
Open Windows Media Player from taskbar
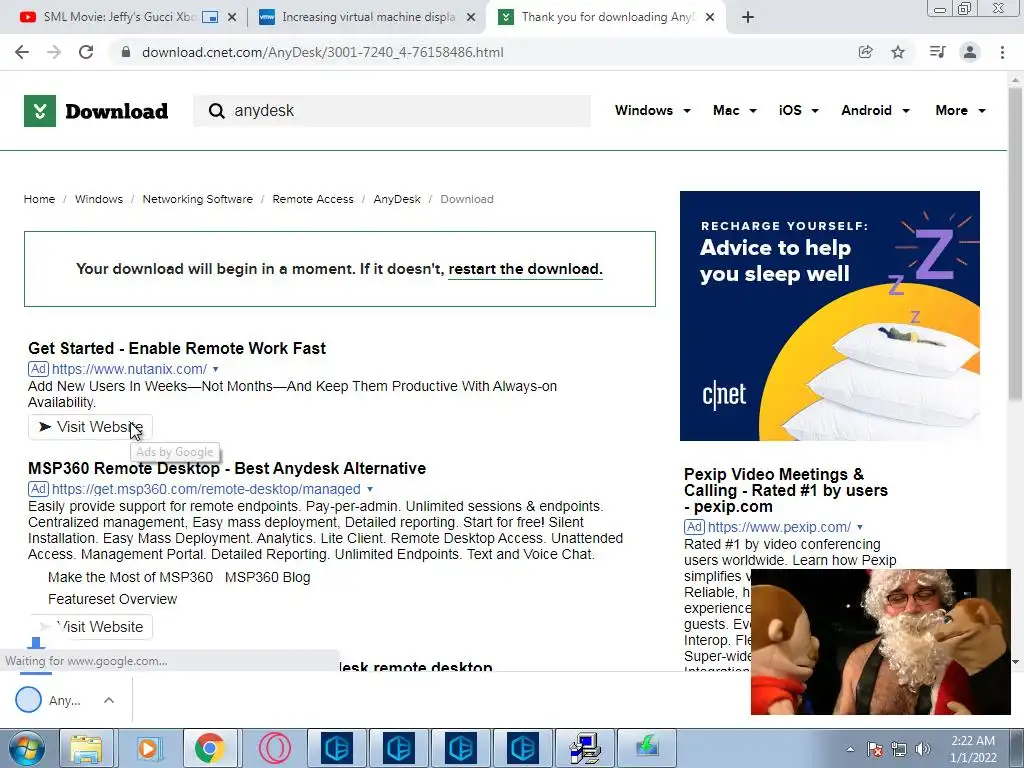coord(148,748)
